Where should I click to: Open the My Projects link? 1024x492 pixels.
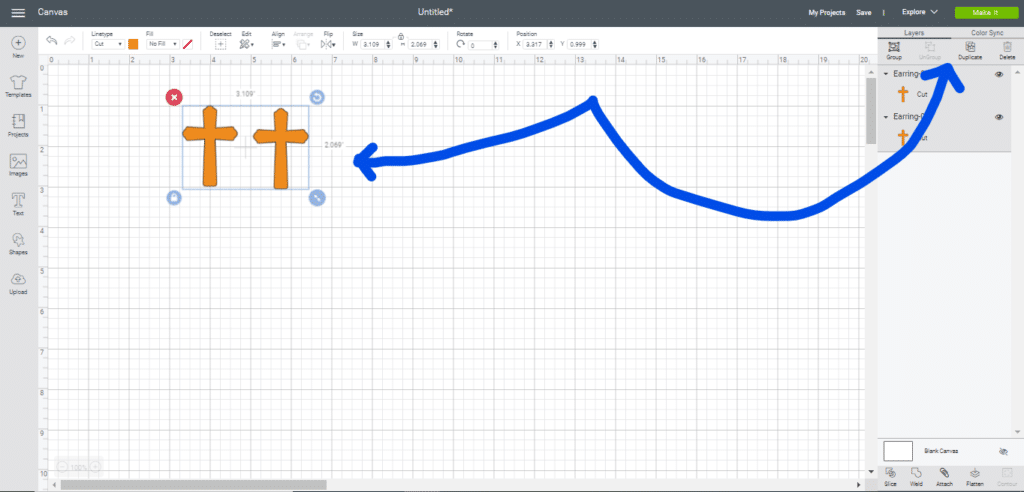click(x=826, y=12)
